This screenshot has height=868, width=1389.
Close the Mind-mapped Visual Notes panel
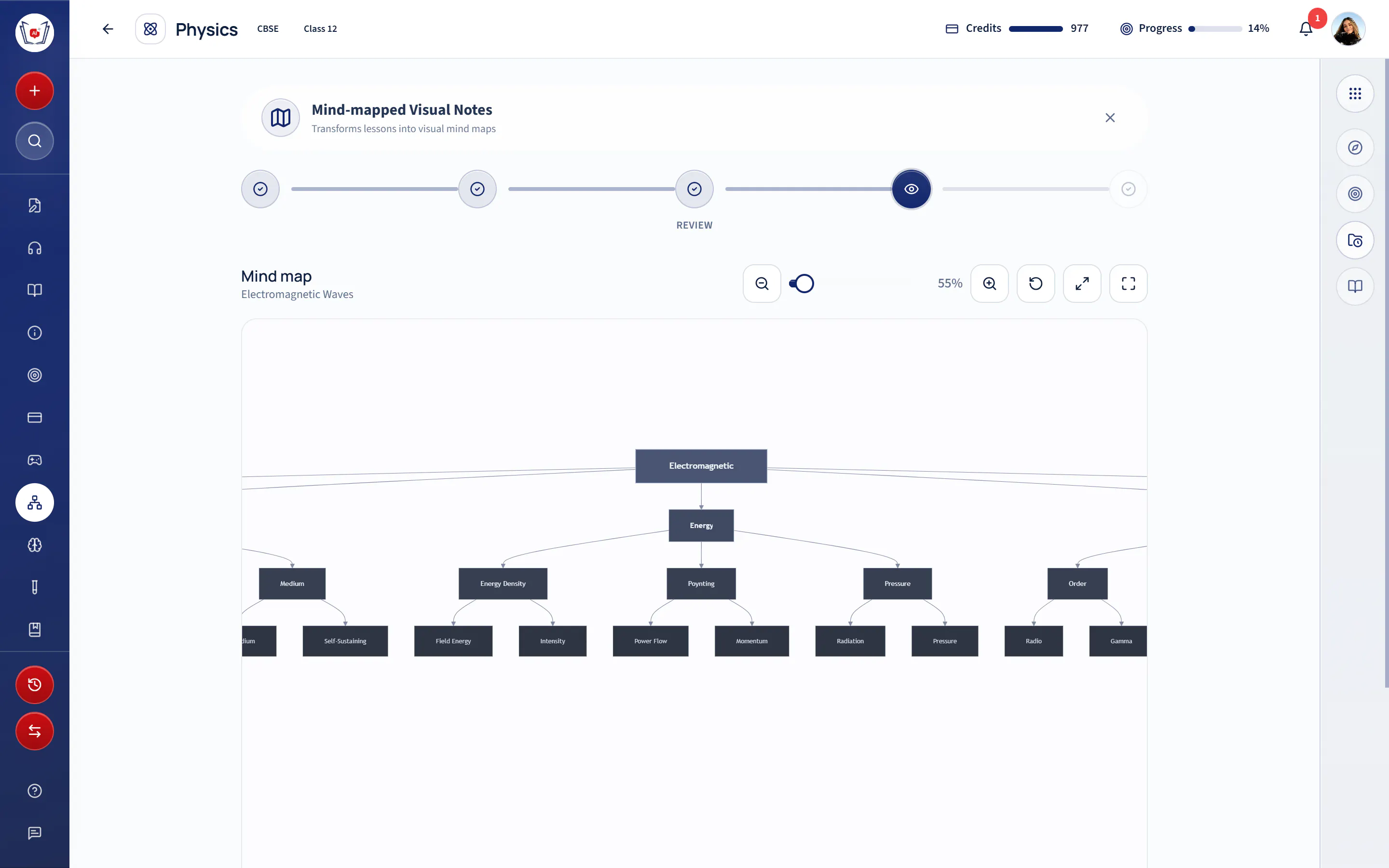[x=1110, y=118]
